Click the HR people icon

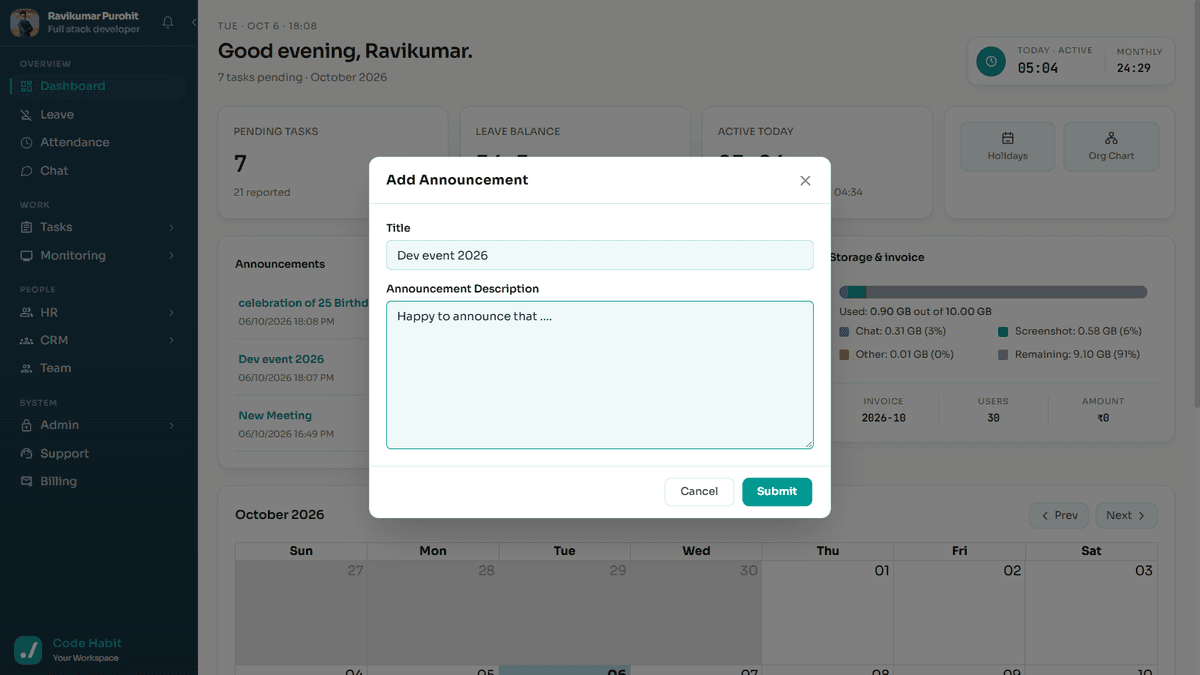tap(27, 313)
